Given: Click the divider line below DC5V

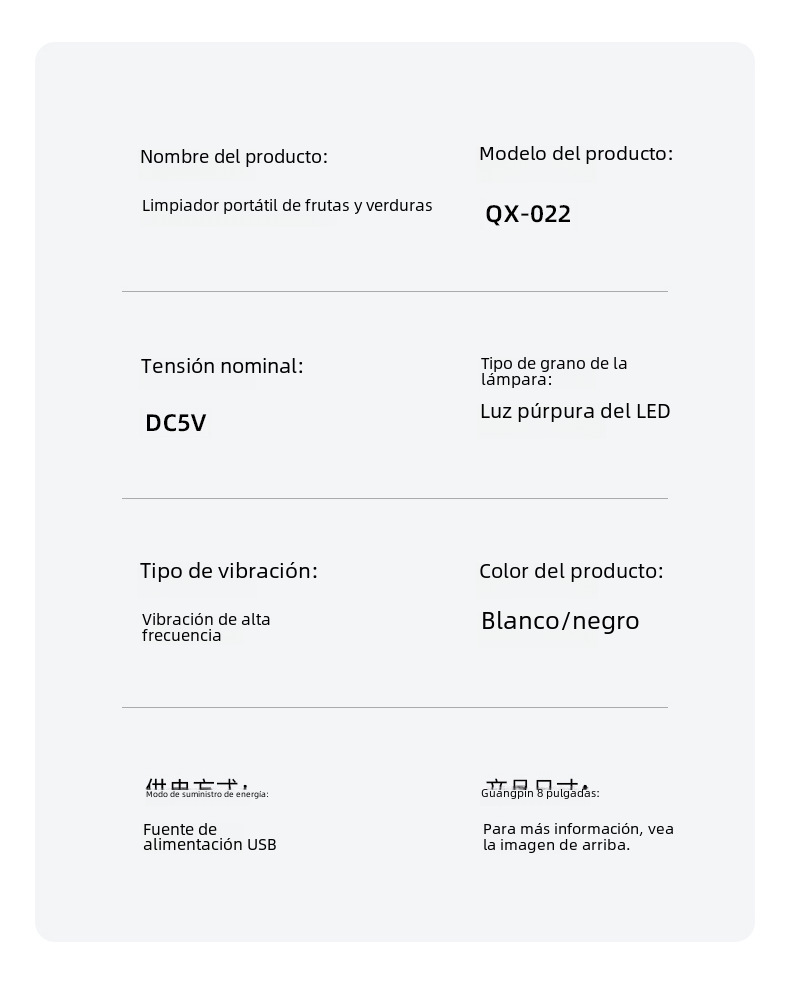Looking at the screenshot, I should (394, 498).
